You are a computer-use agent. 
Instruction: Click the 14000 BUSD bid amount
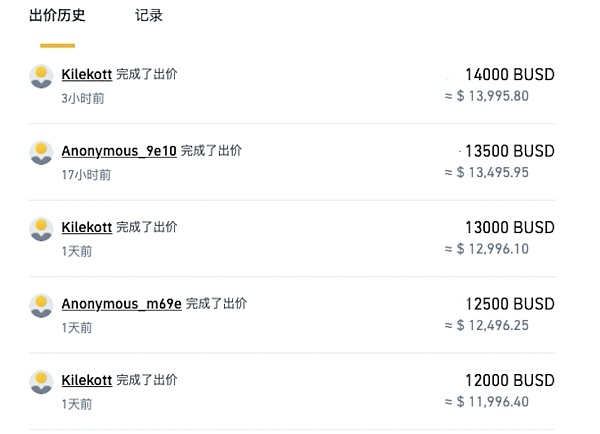pyautogui.click(x=509, y=75)
